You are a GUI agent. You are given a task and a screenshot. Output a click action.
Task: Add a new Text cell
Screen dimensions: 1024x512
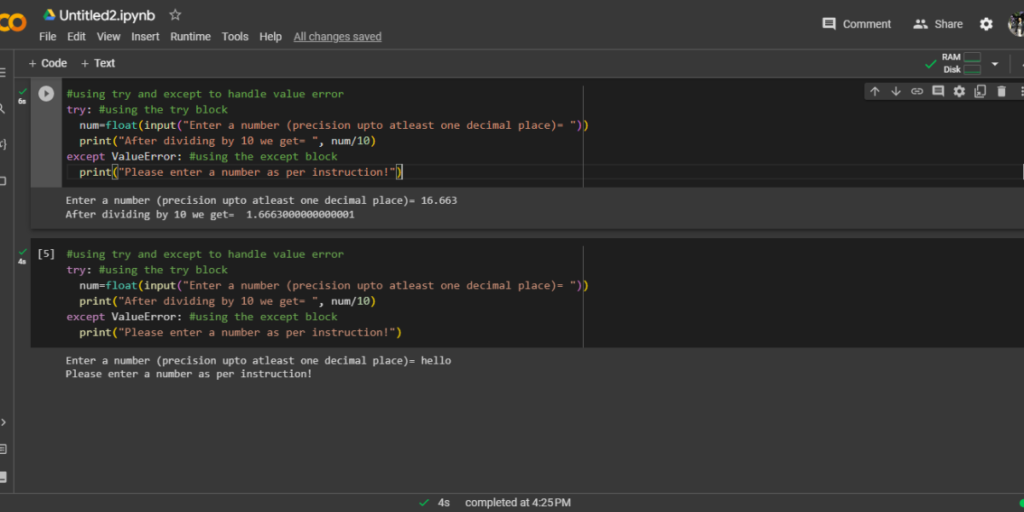pyautogui.click(x=98, y=63)
